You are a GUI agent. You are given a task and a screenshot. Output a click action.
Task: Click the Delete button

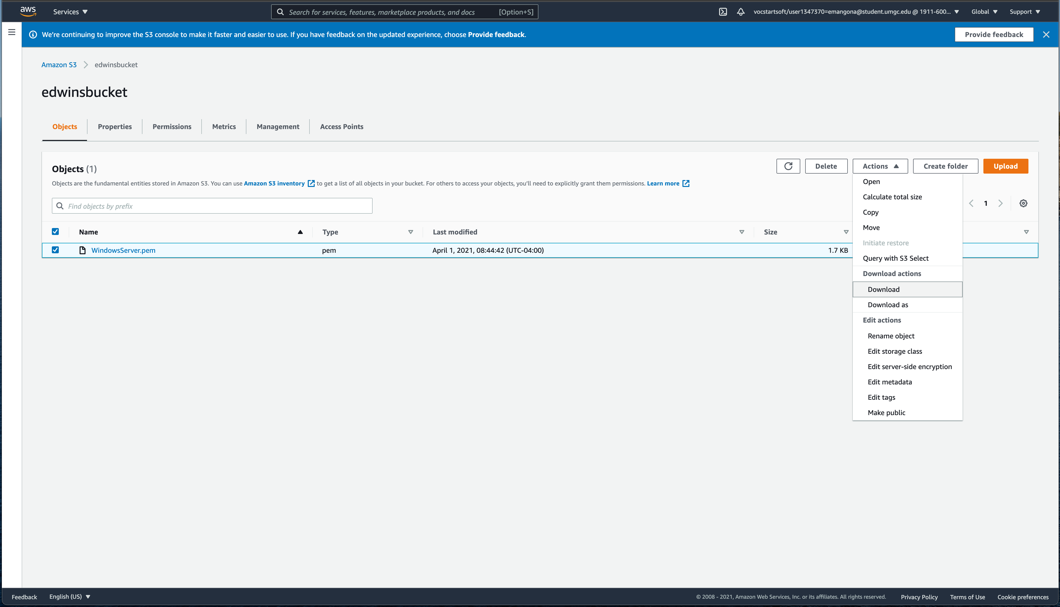click(x=826, y=166)
